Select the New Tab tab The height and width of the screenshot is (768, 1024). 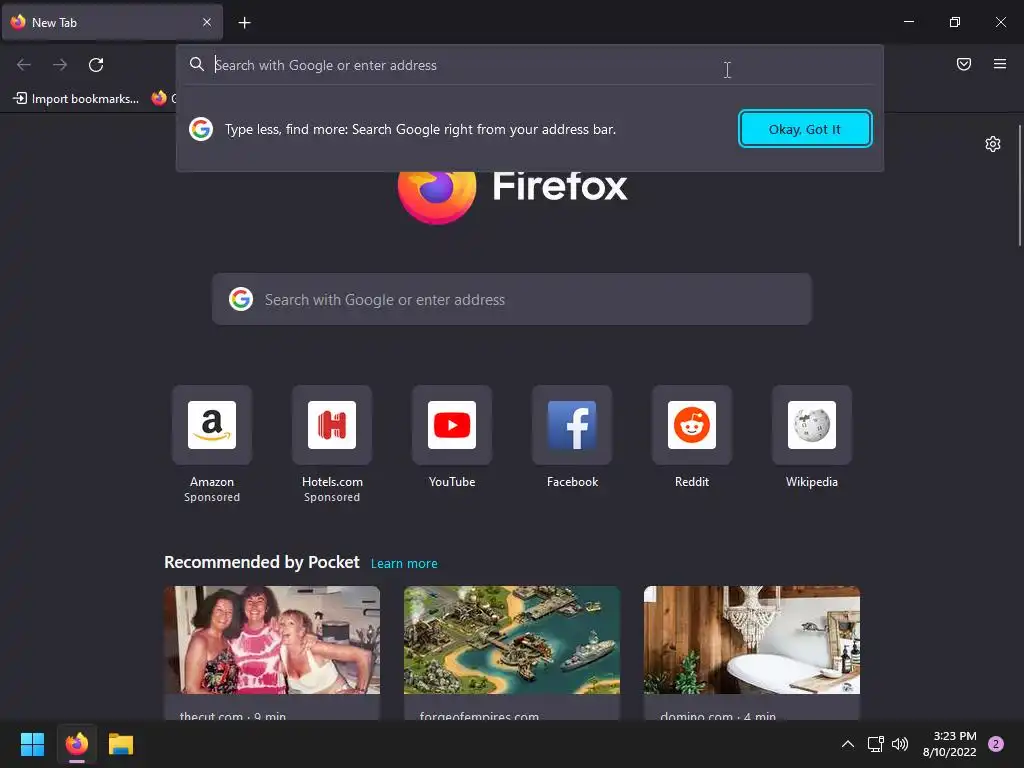point(112,22)
